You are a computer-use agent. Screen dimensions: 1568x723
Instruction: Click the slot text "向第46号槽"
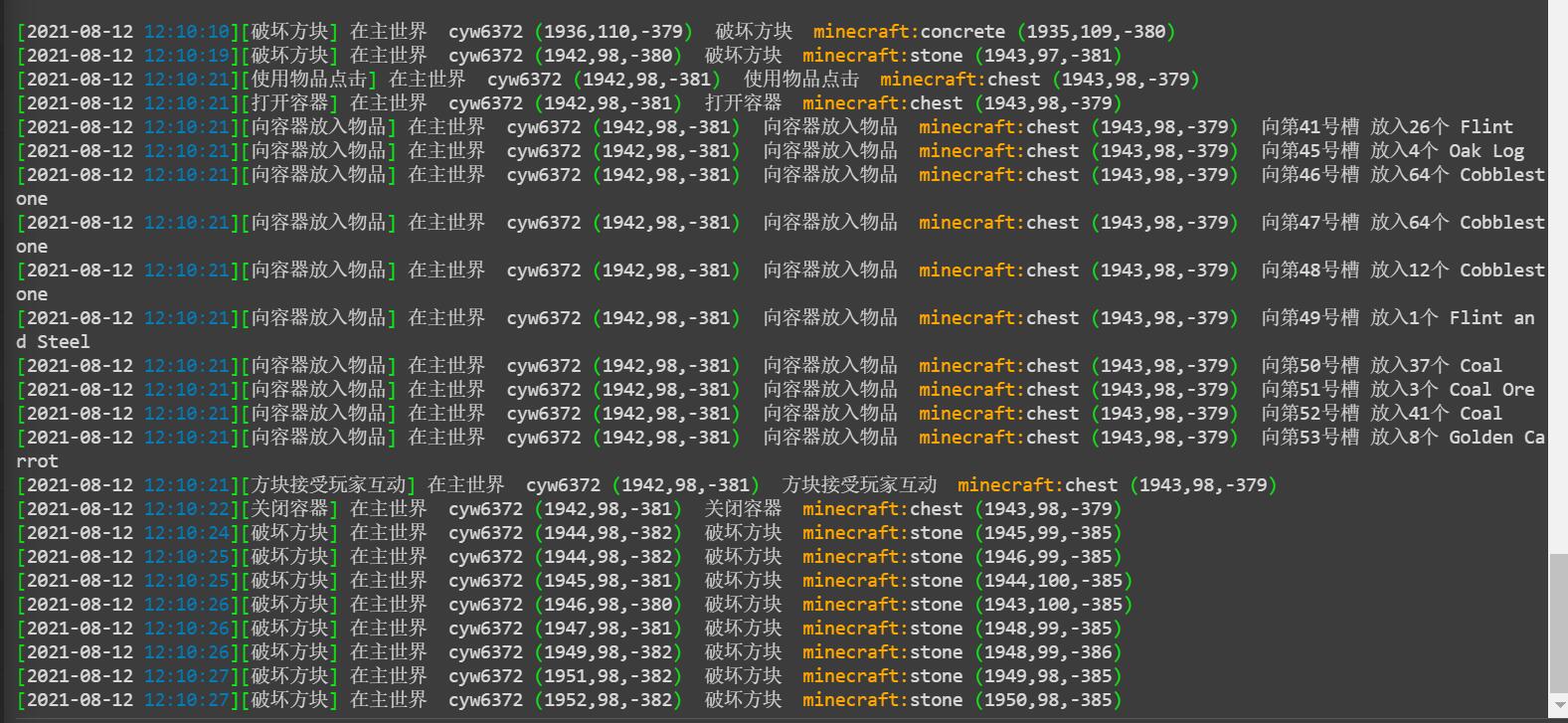pos(1309,175)
